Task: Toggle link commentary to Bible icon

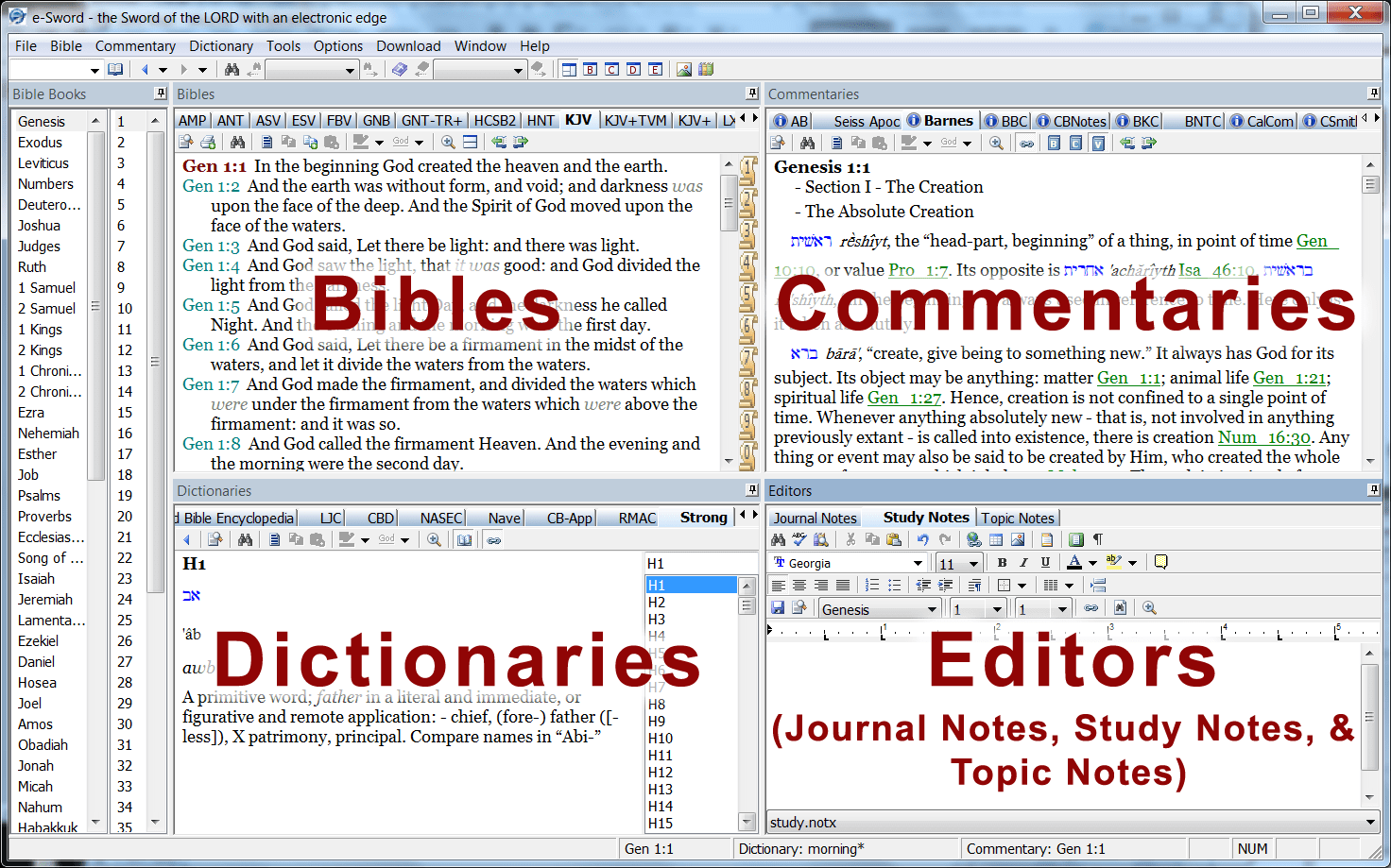Action: 1026,143
